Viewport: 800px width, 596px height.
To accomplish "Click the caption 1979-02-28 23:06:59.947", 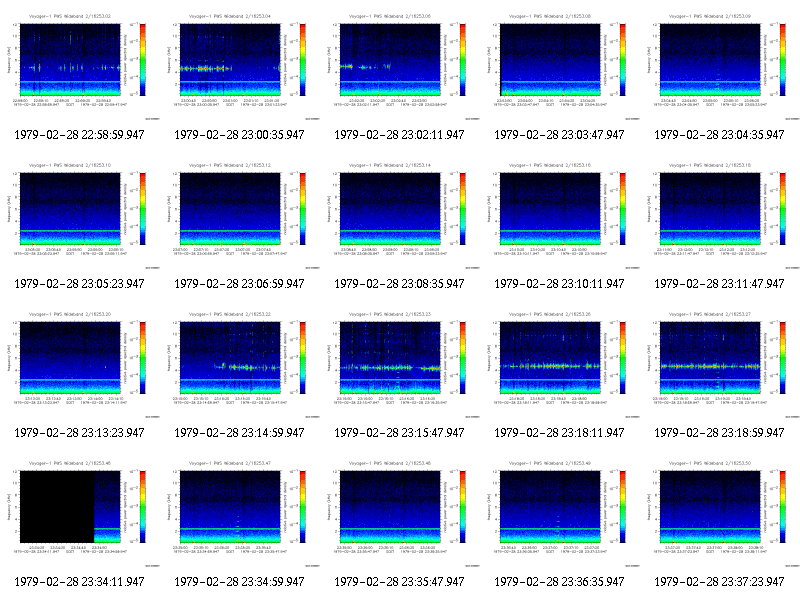I will pyautogui.click(x=239, y=284).
